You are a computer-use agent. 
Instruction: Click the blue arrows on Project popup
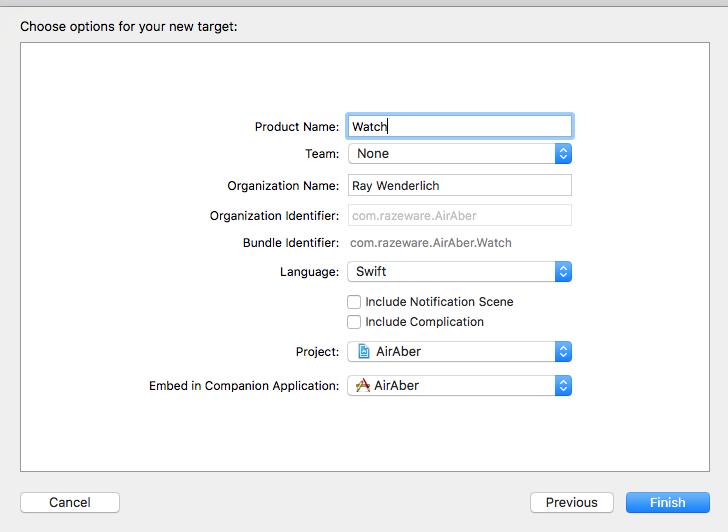563,352
